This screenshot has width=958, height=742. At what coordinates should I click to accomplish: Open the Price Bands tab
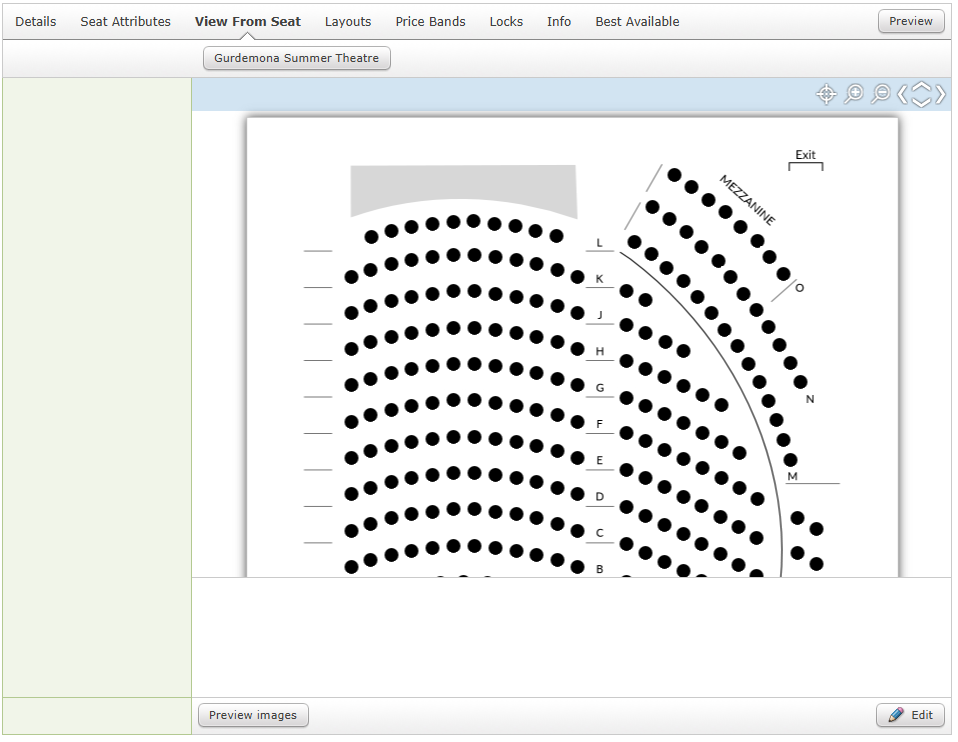pyautogui.click(x=430, y=21)
